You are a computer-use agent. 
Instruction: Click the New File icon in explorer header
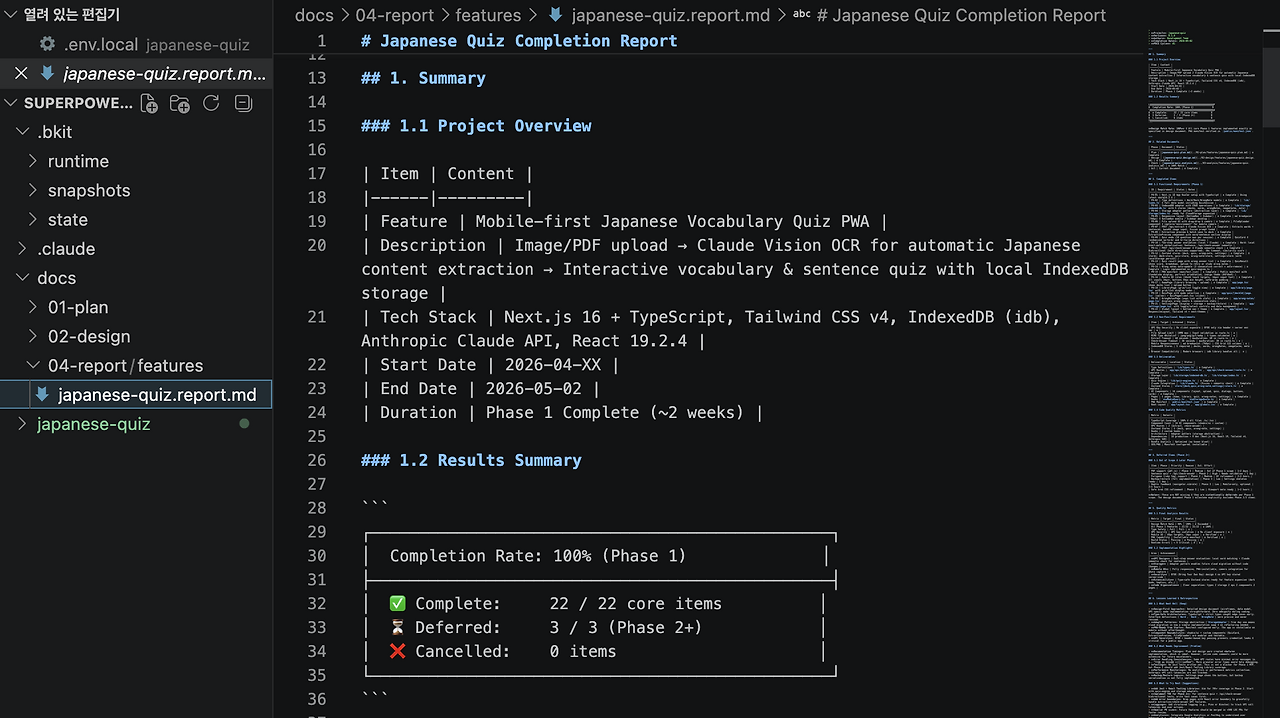(x=149, y=103)
